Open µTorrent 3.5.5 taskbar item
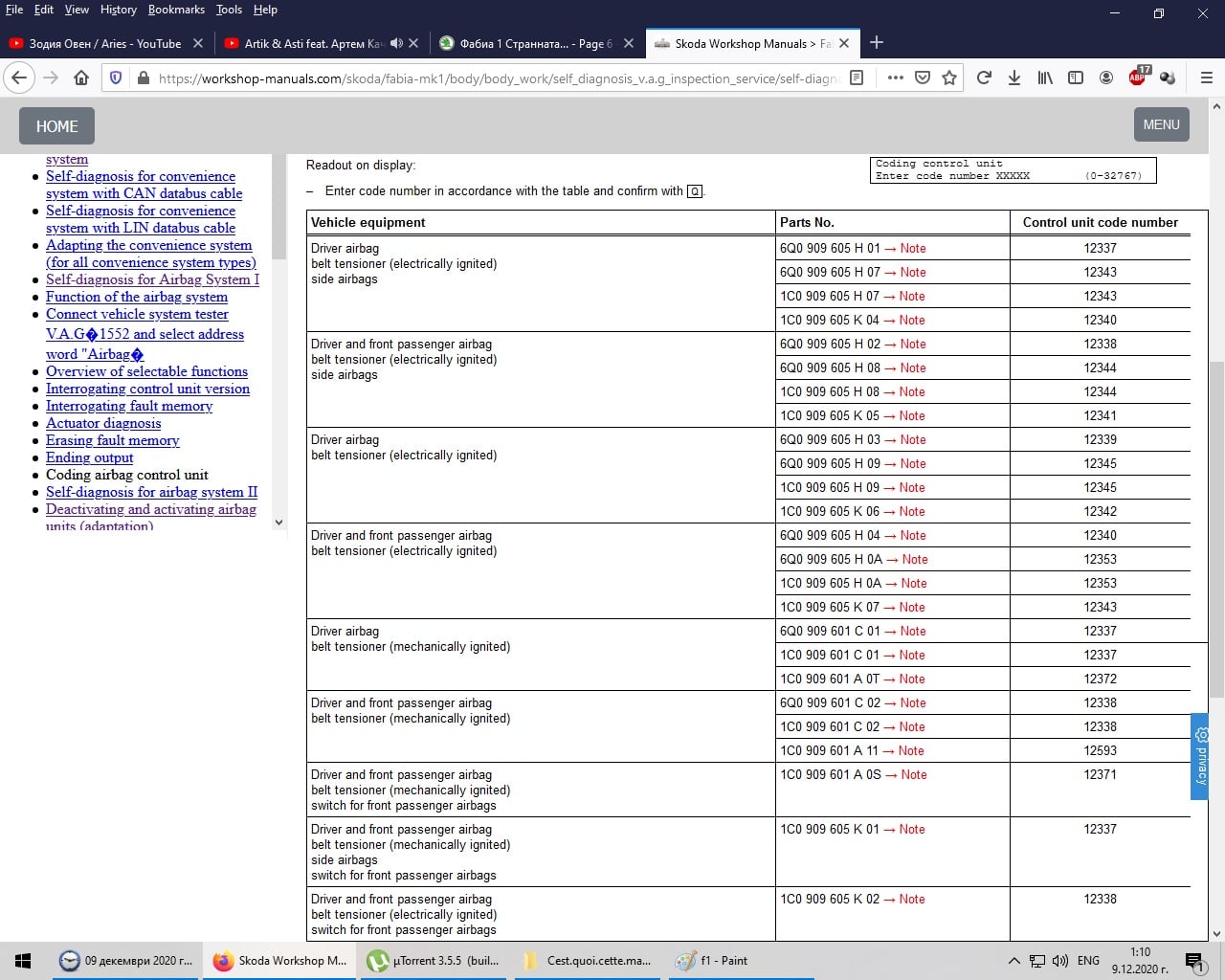 (434, 961)
